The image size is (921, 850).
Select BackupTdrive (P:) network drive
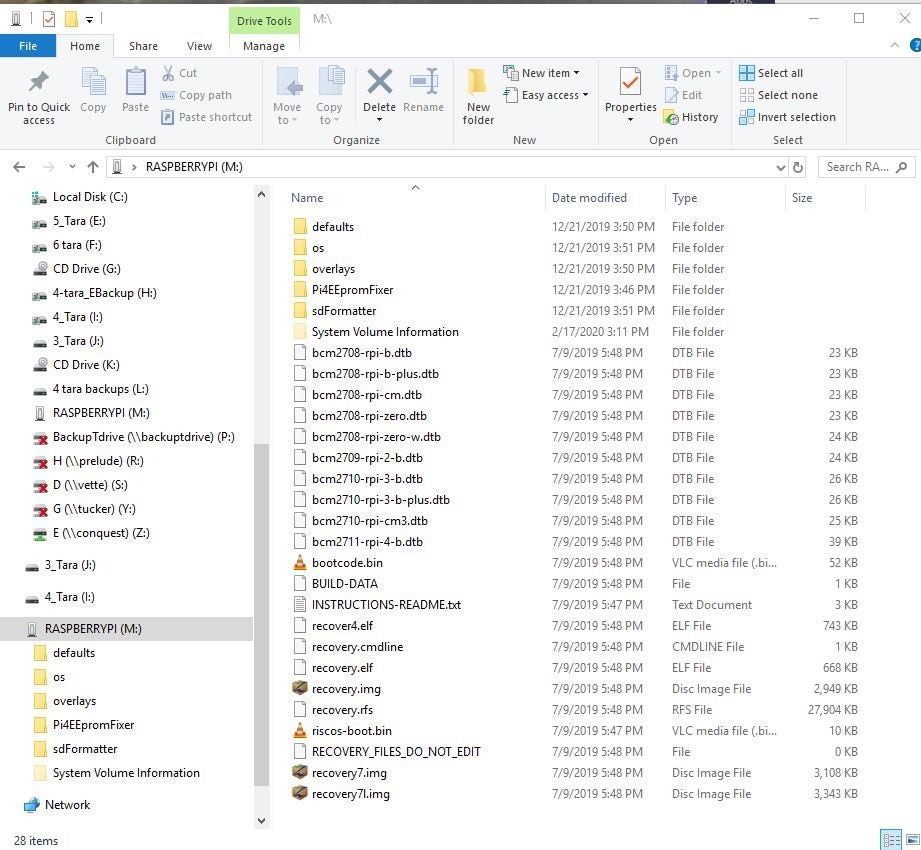coord(143,437)
